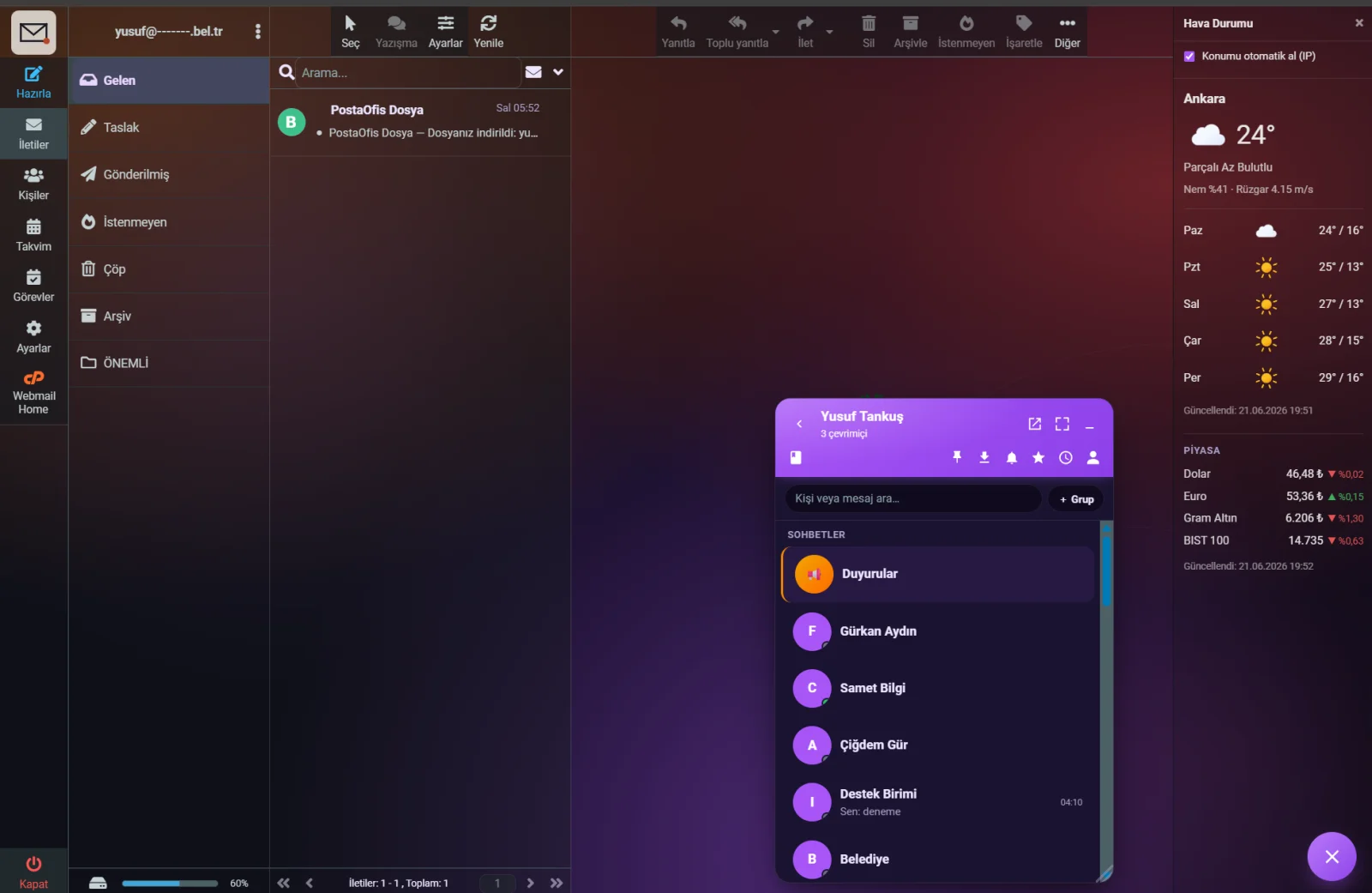This screenshot has height=893, width=1372.
Task: Go back using chat header arrow
Action: pyautogui.click(x=799, y=424)
